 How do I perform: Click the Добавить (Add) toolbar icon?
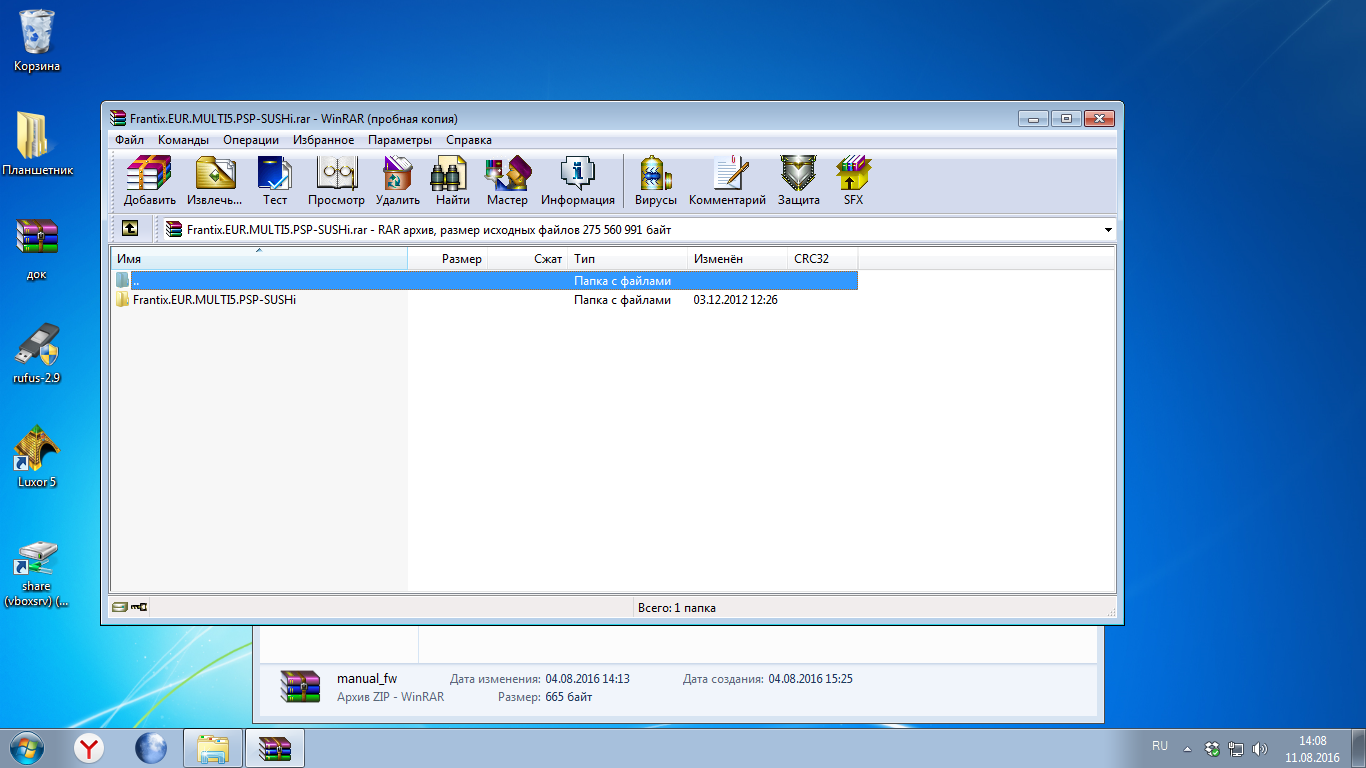pyautogui.click(x=149, y=180)
